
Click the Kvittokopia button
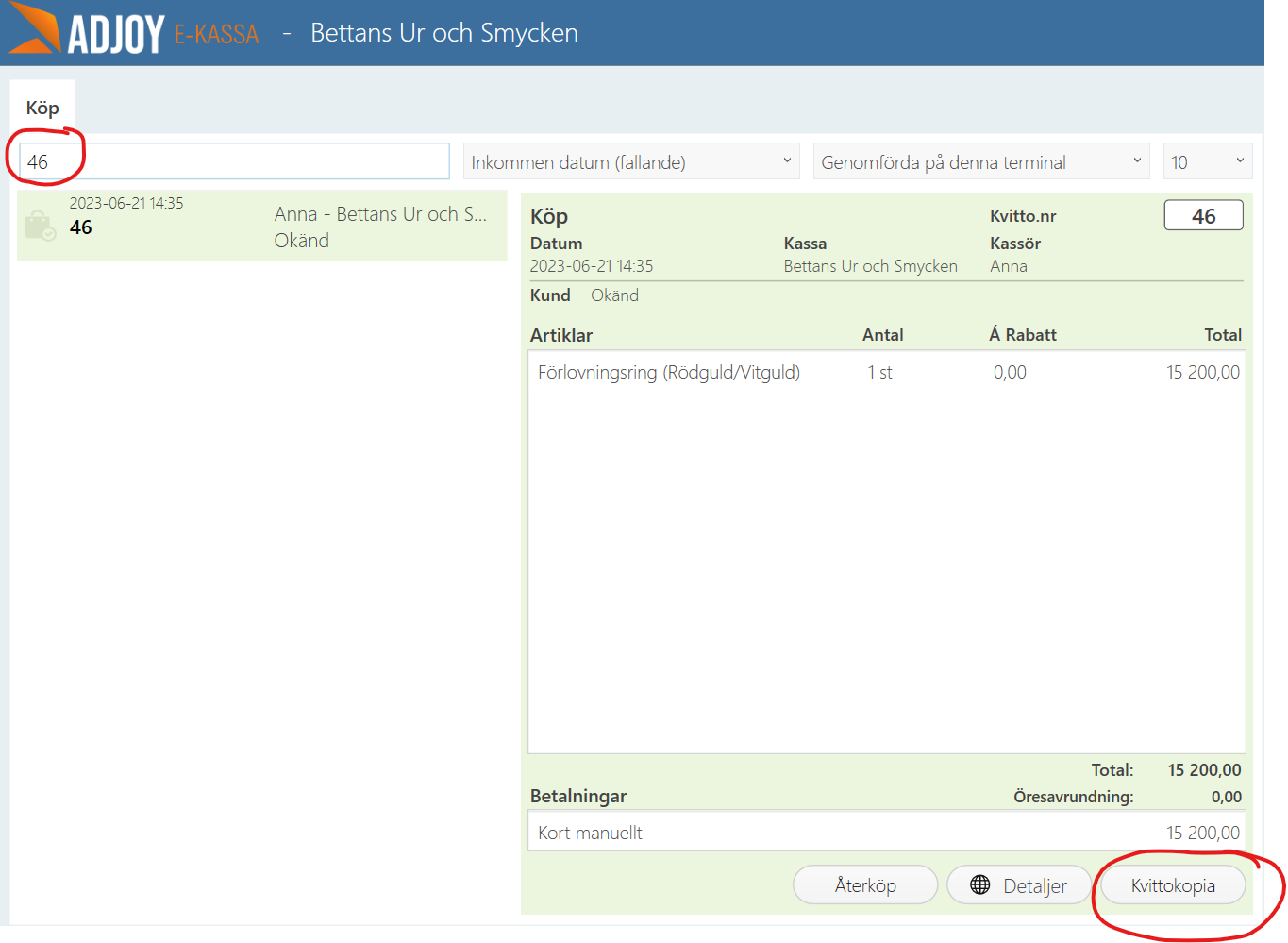click(1172, 885)
